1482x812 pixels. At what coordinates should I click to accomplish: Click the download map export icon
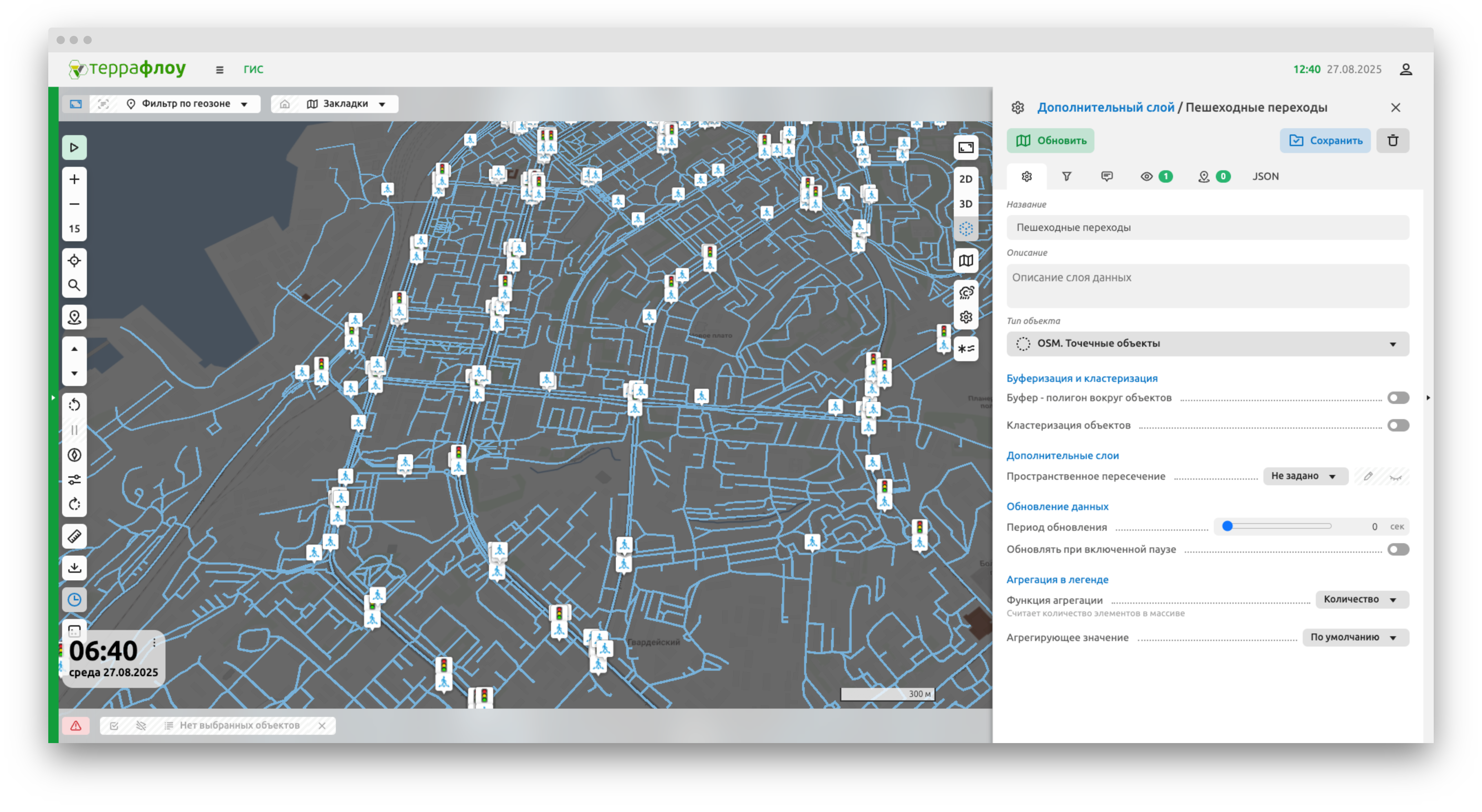tap(74, 568)
